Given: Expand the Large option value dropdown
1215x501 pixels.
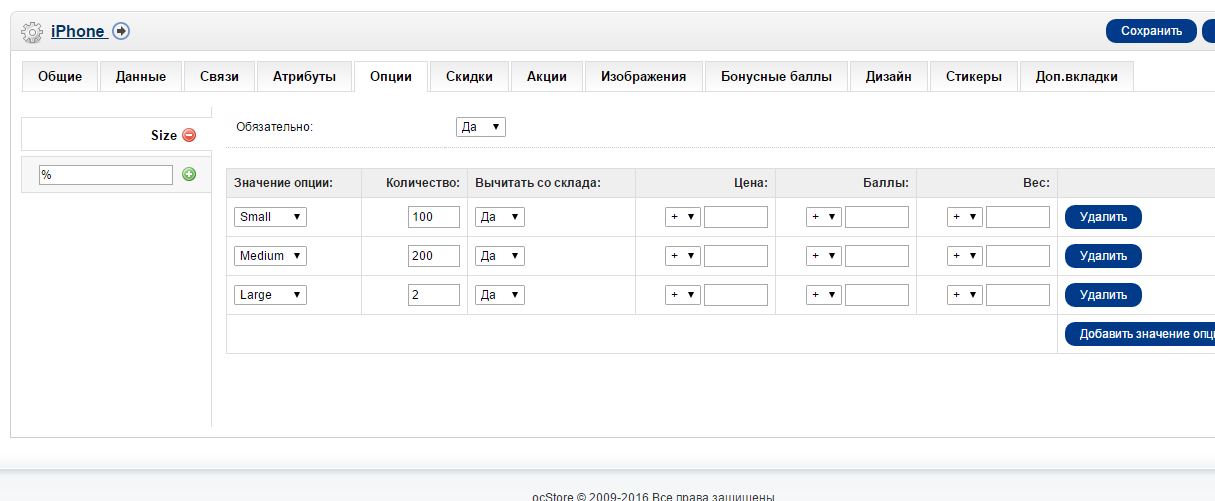Looking at the screenshot, I should coord(270,295).
